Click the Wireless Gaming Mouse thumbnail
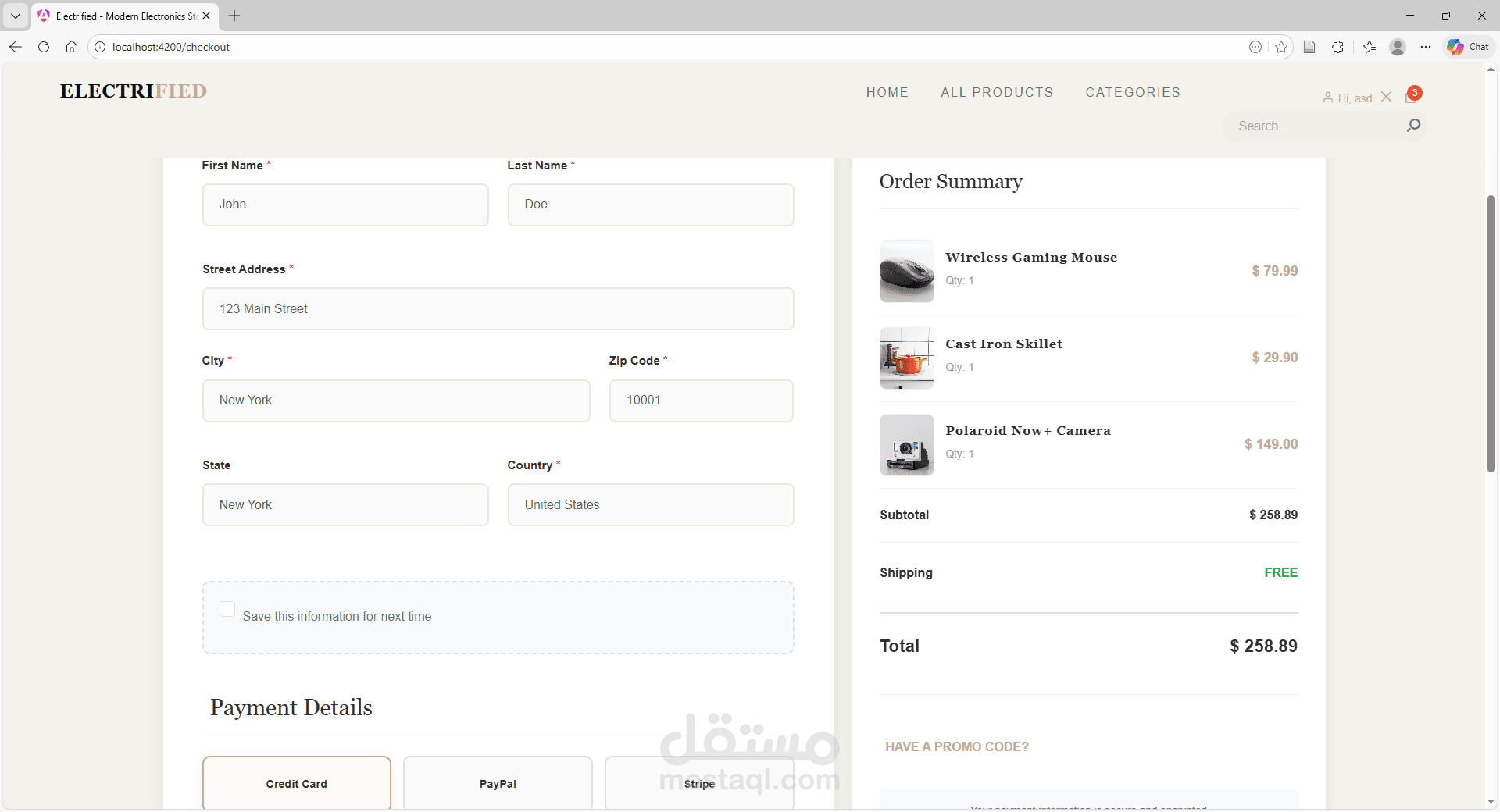 click(x=907, y=272)
